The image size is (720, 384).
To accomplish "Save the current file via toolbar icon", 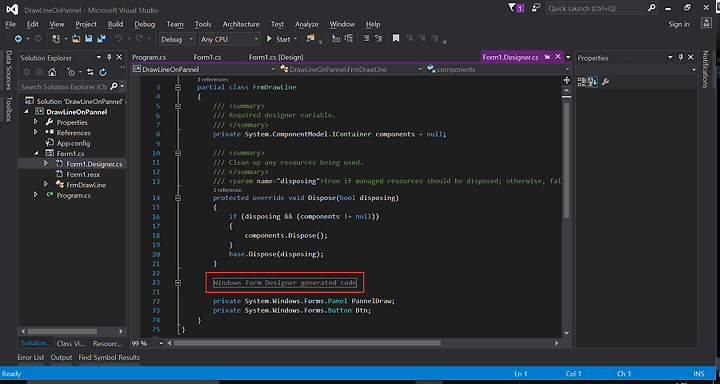I will point(89,39).
